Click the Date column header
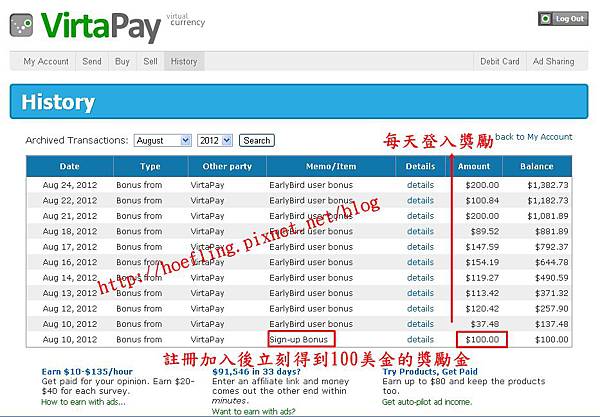Image resolution: width=600 pixels, height=417 pixels. 70,166
